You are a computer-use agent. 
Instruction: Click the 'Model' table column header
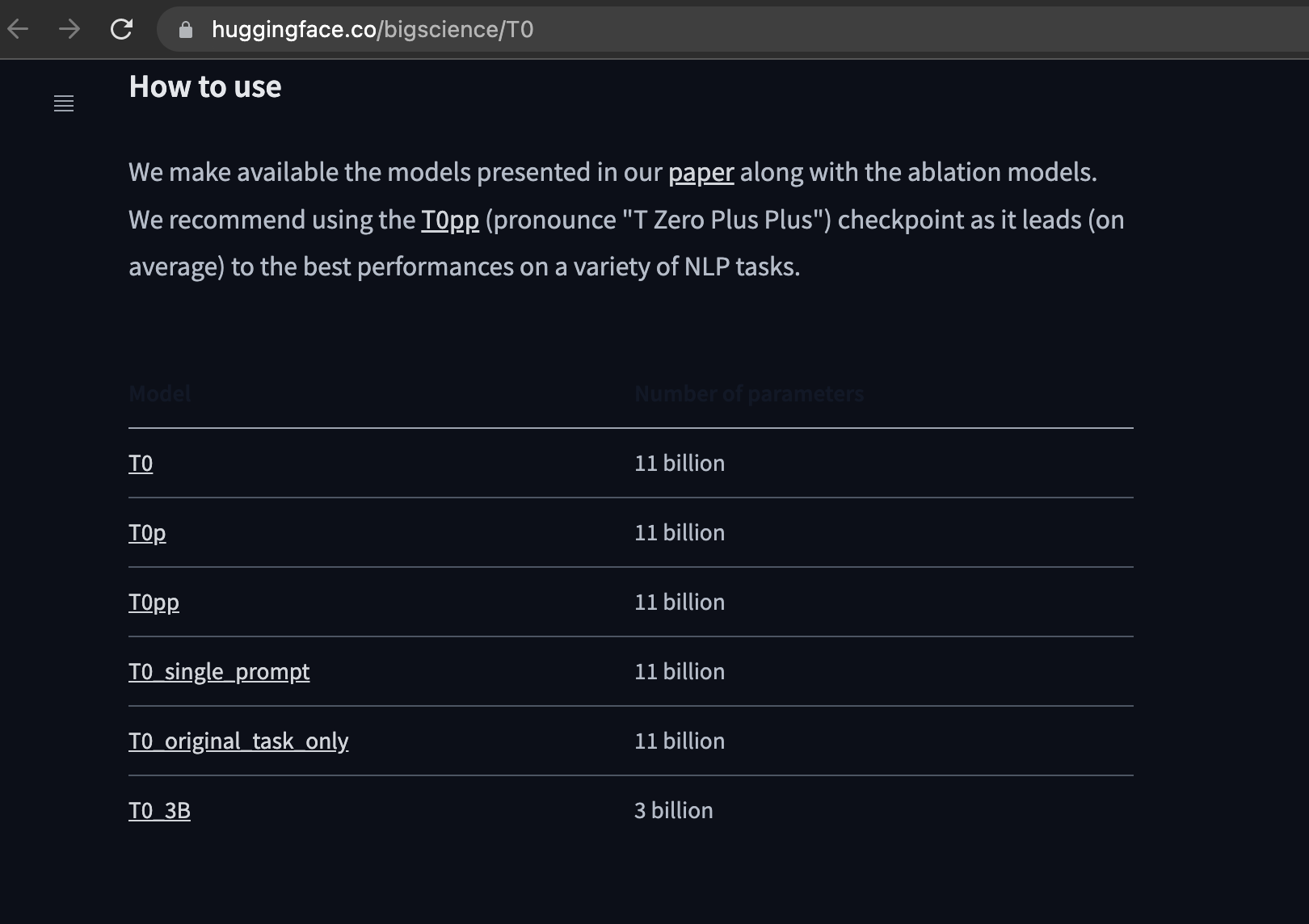pyautogui.click(x=159, y=394)
